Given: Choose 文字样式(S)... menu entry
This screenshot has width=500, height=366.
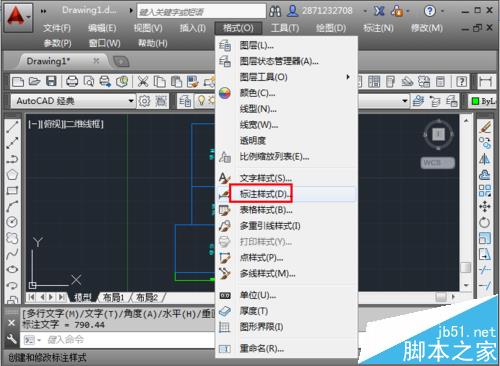Looking at the screenshot, I should [x=287, y=178].
